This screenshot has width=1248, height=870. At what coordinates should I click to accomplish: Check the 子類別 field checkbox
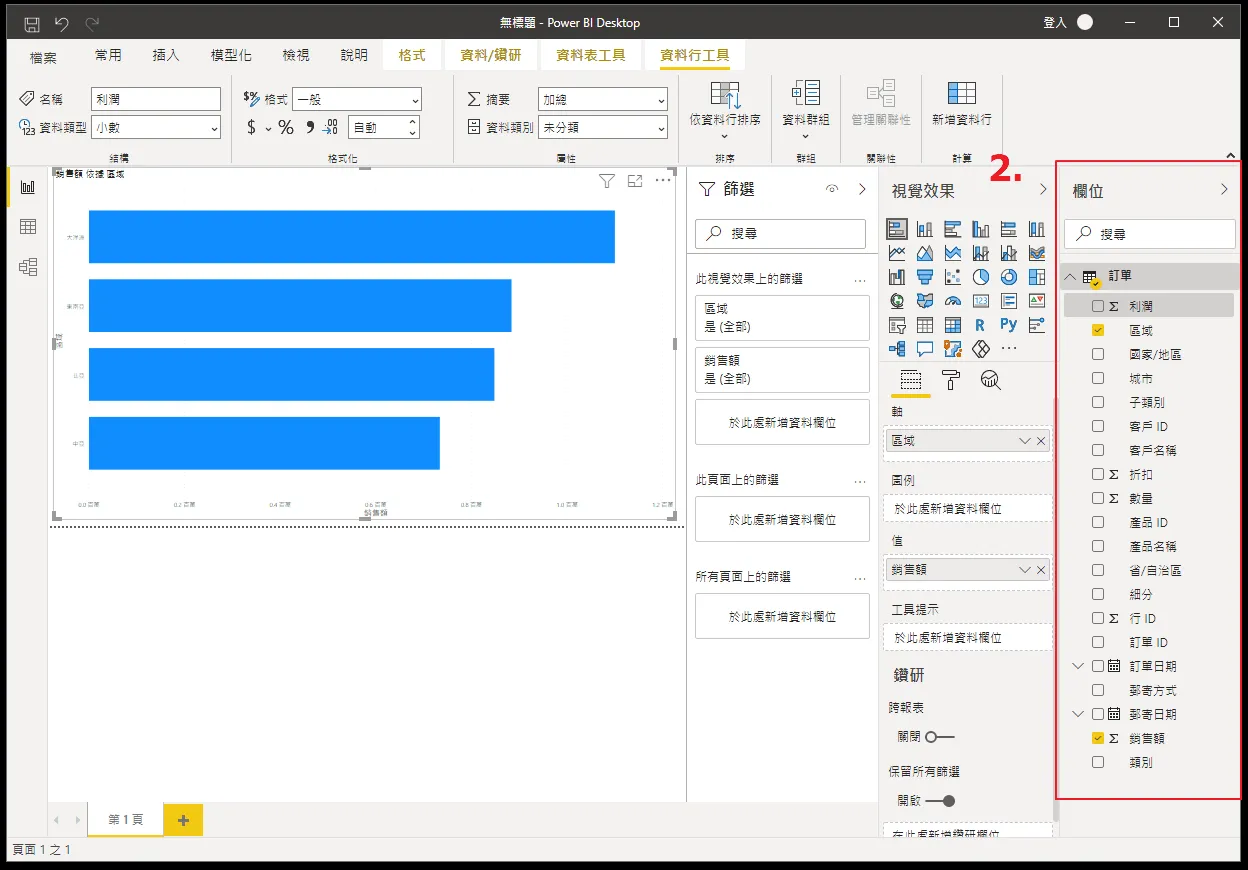[1098, 402]
